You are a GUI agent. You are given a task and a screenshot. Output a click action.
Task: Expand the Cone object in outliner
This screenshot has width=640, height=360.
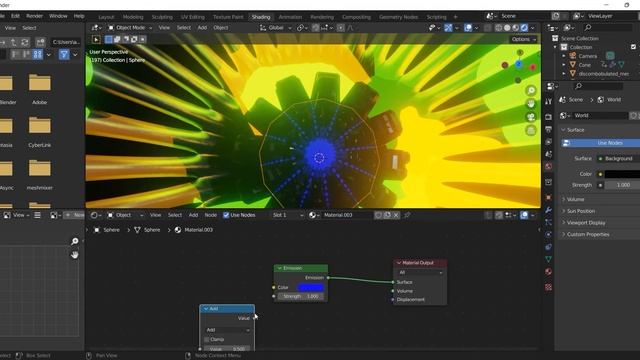pyautogui.click(x=564, y=65)
